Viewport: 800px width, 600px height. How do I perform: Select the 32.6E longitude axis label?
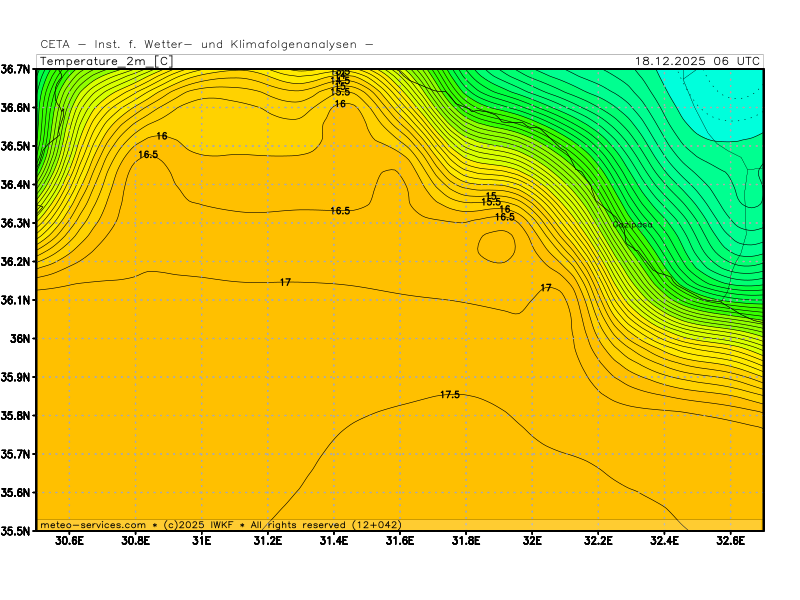tap(730, 541)
